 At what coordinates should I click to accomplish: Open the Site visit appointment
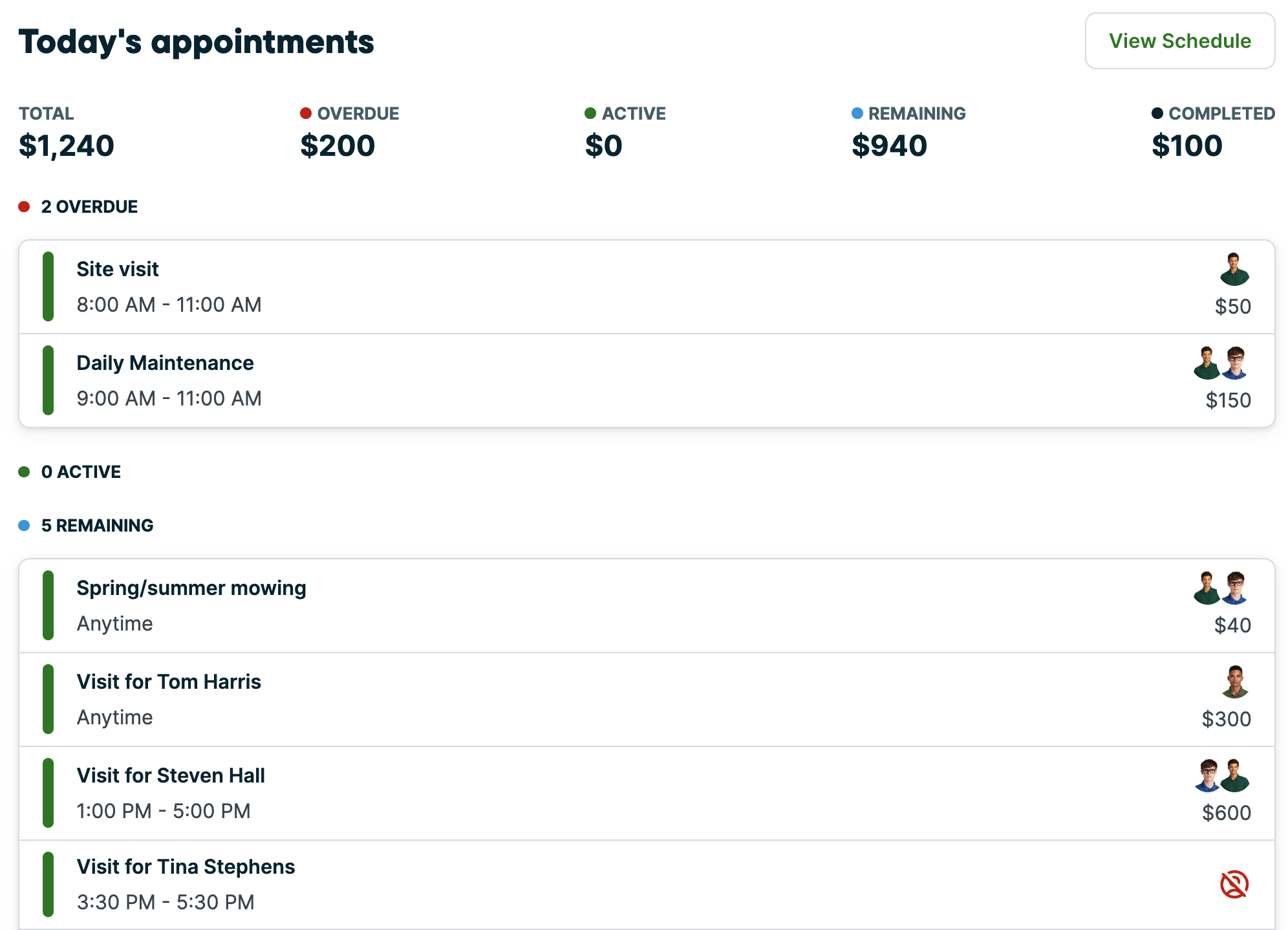[x=118, y=270]
